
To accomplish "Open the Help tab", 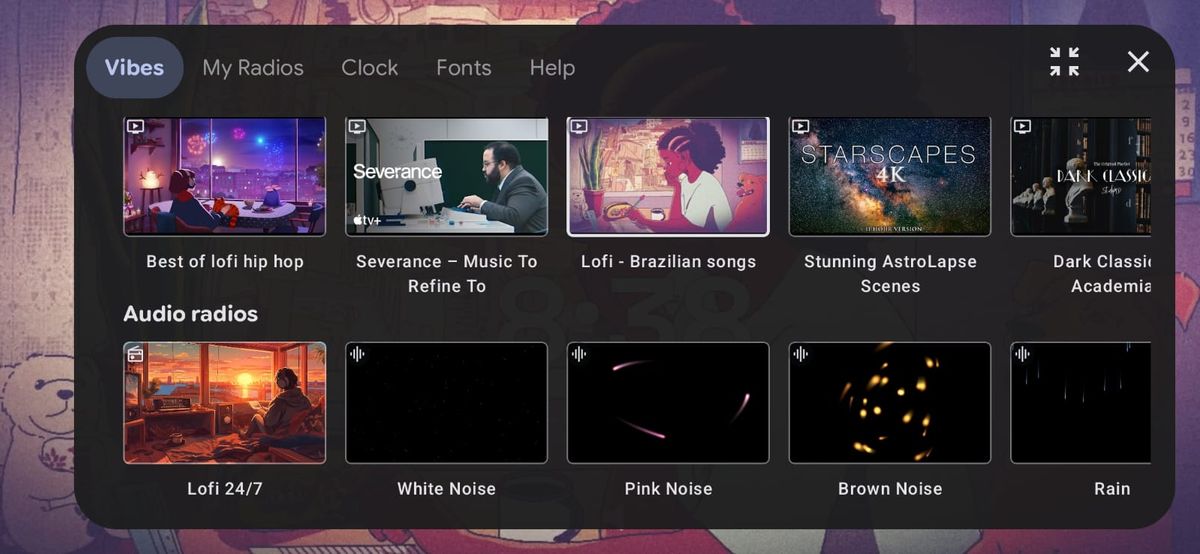I will (x=552, y=67).
